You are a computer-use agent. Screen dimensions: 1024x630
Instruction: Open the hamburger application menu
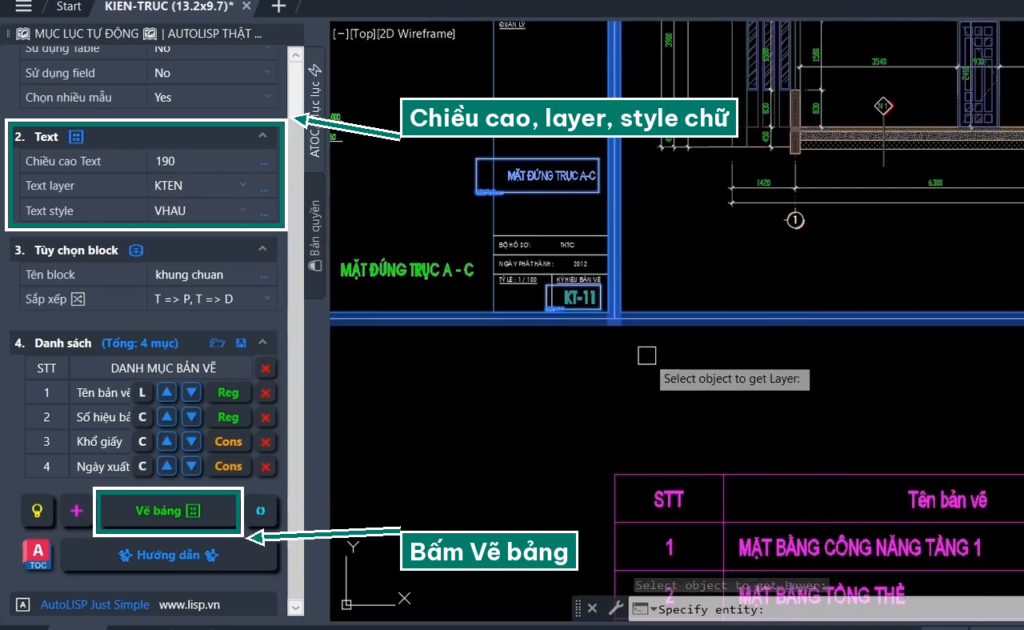point(24,7)
